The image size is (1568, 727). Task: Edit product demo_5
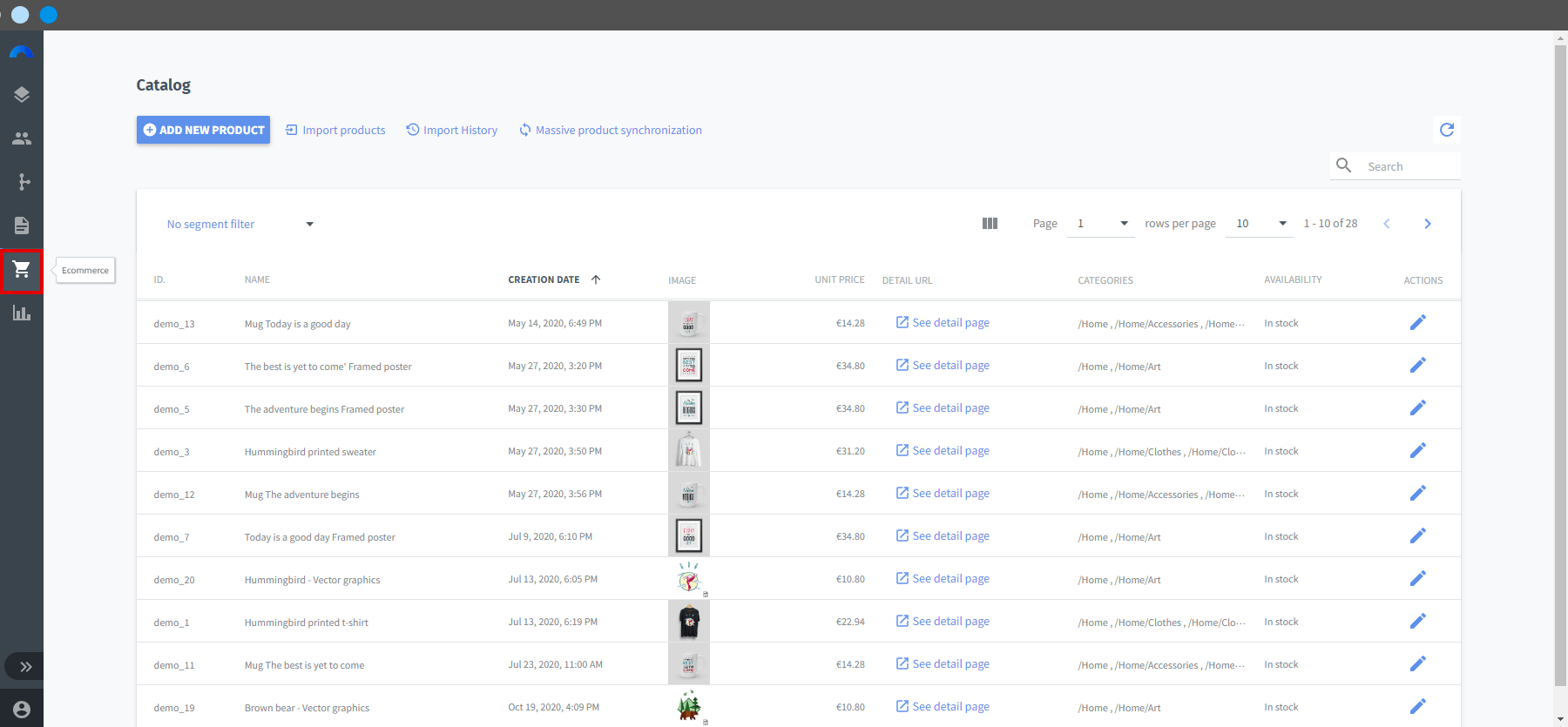tap(1418, 407)
